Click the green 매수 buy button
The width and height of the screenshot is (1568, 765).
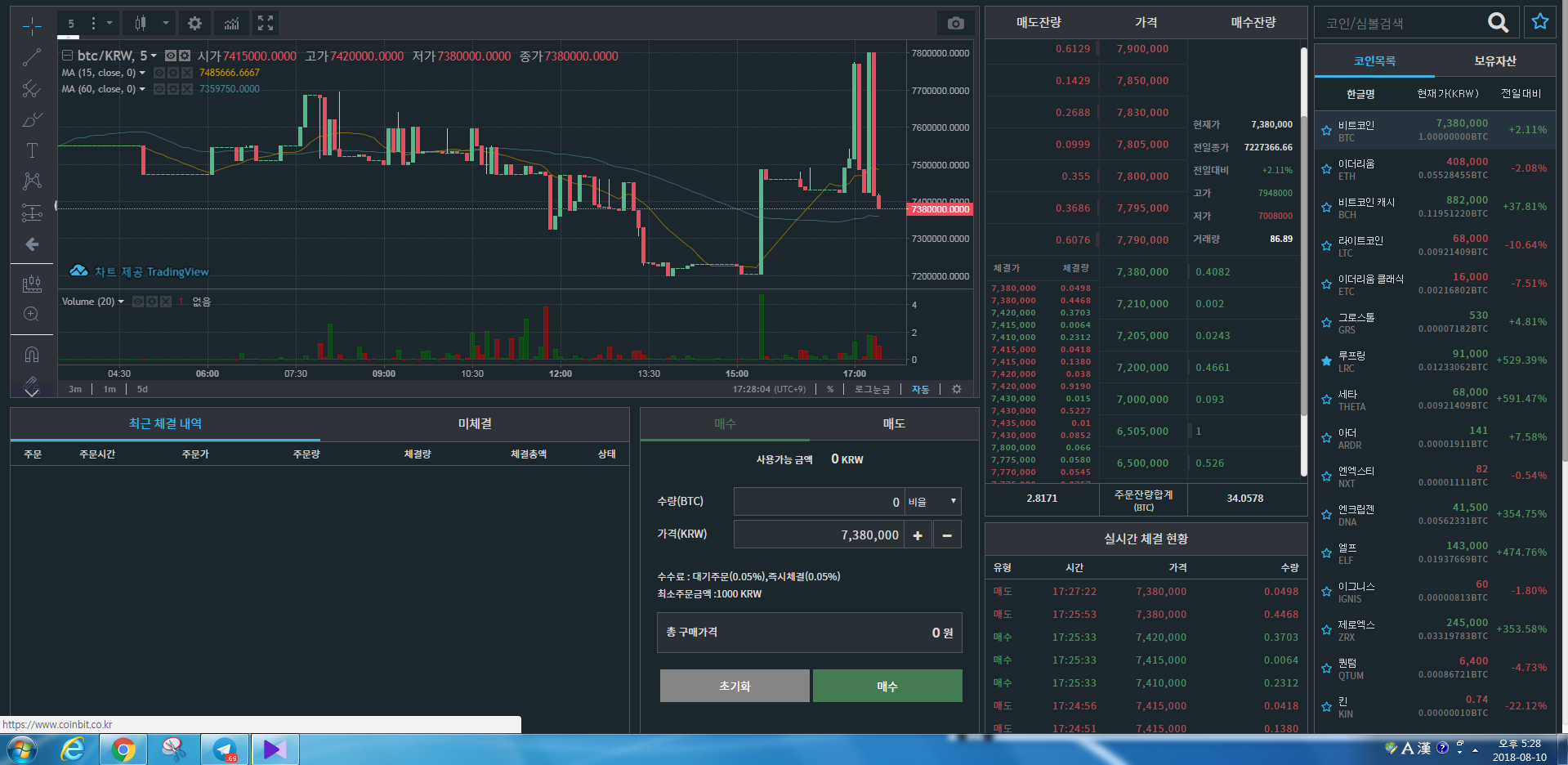pyautogui.click(x=887, y=686)
